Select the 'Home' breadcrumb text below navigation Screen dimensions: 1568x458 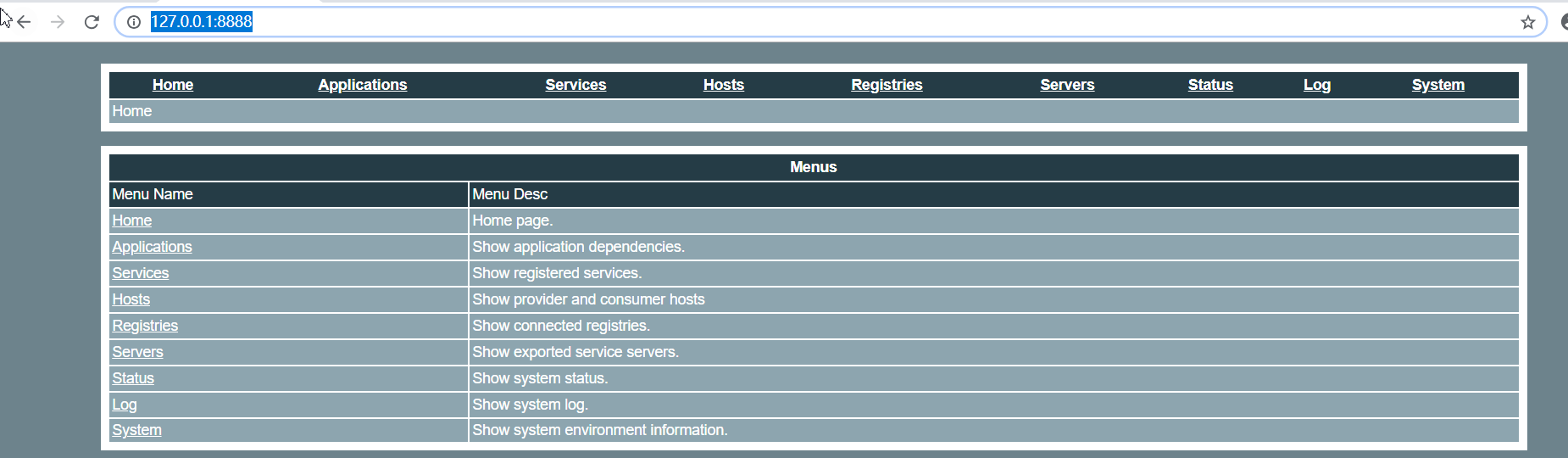click(x=132, y=111)
